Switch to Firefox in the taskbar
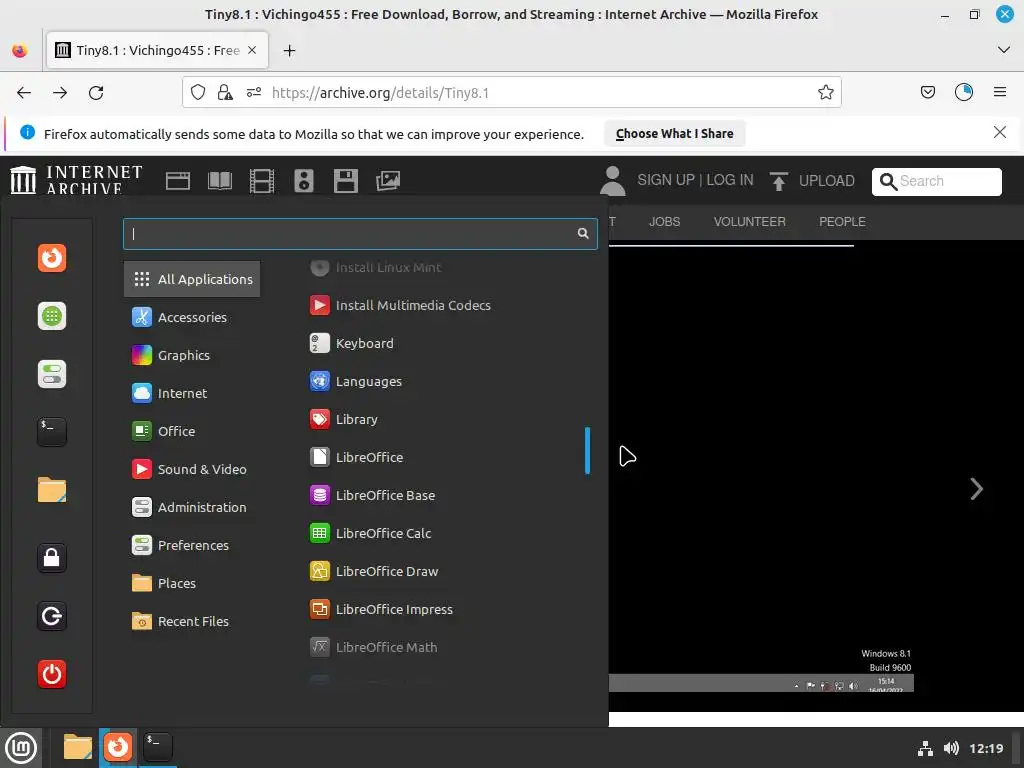The height and width of the screenshot is (768, 1024). pyautogui.click(x=118, y=747)
